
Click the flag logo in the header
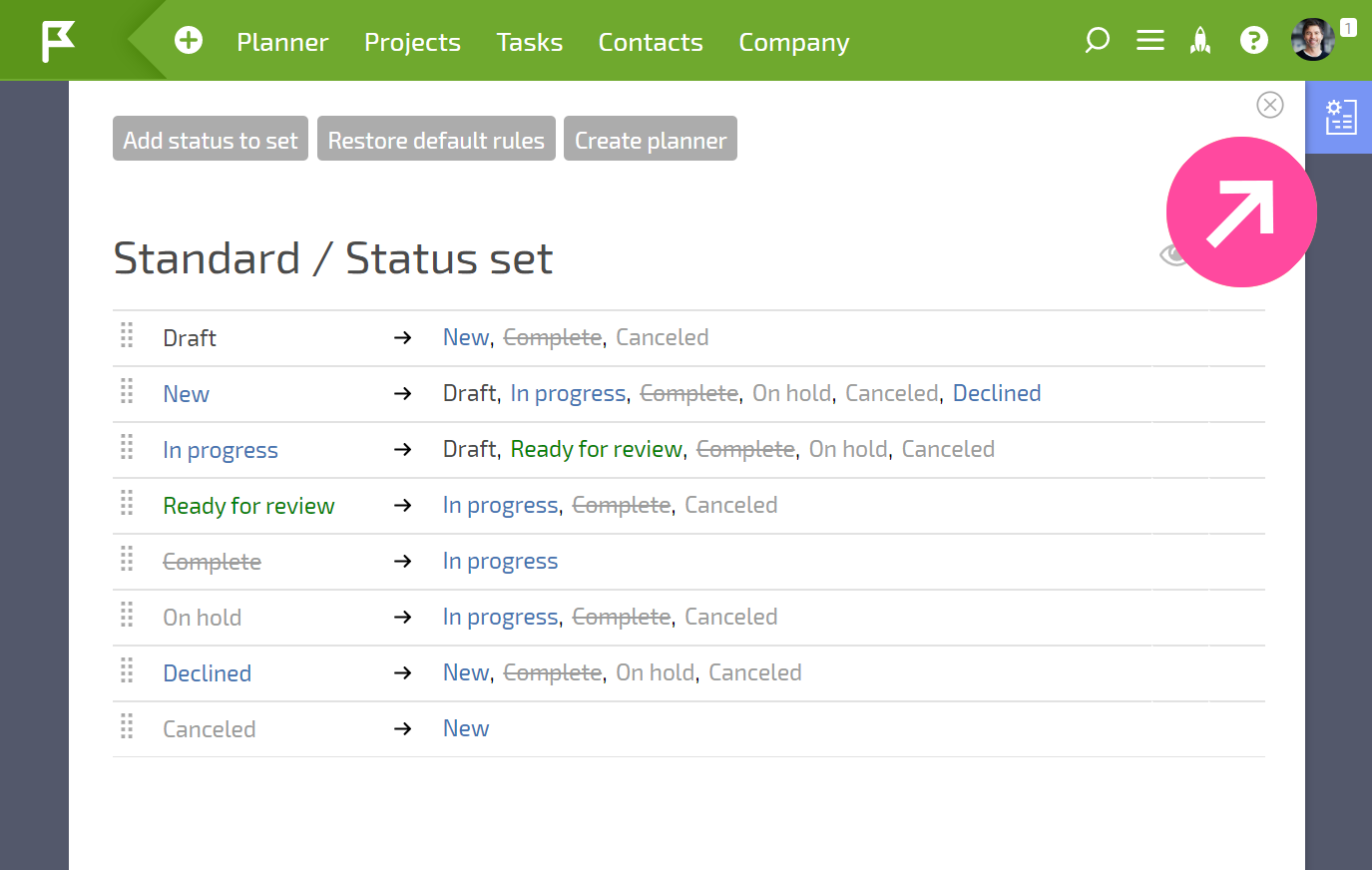pos(58,41)
